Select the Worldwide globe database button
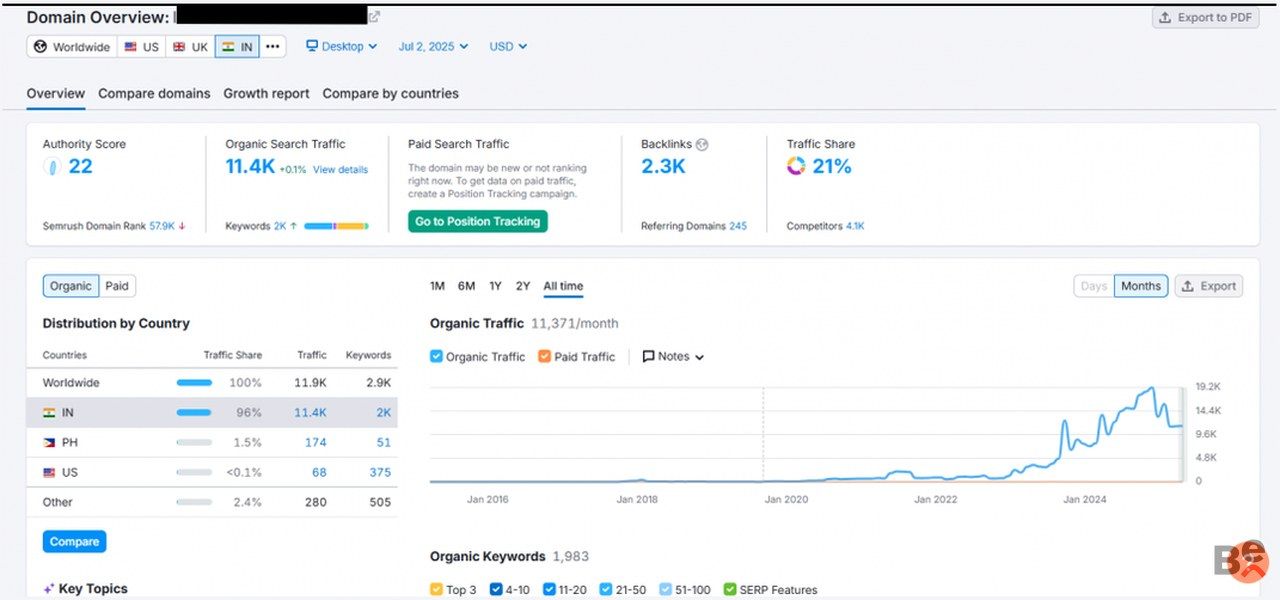 coord(71,47)
